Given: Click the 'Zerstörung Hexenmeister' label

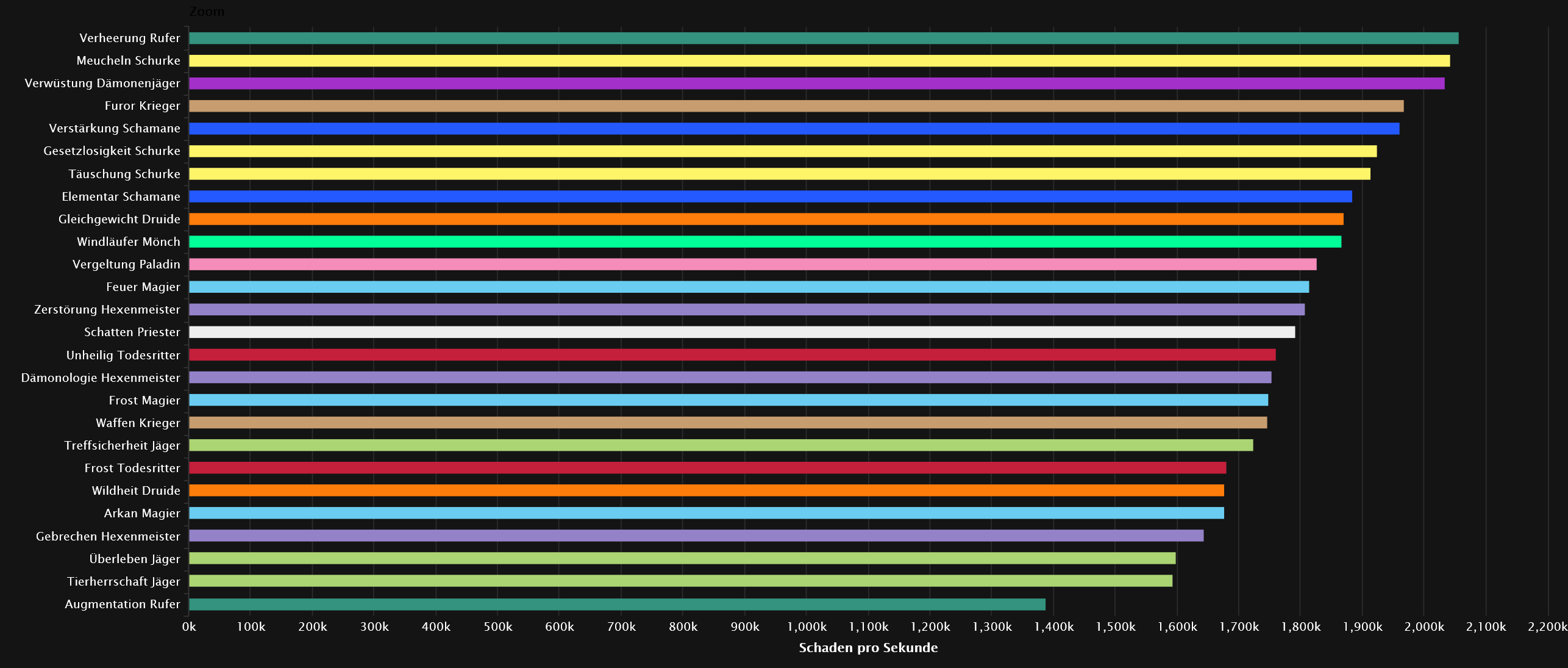Looking at the screenshot, I should (x=107, y=309).
